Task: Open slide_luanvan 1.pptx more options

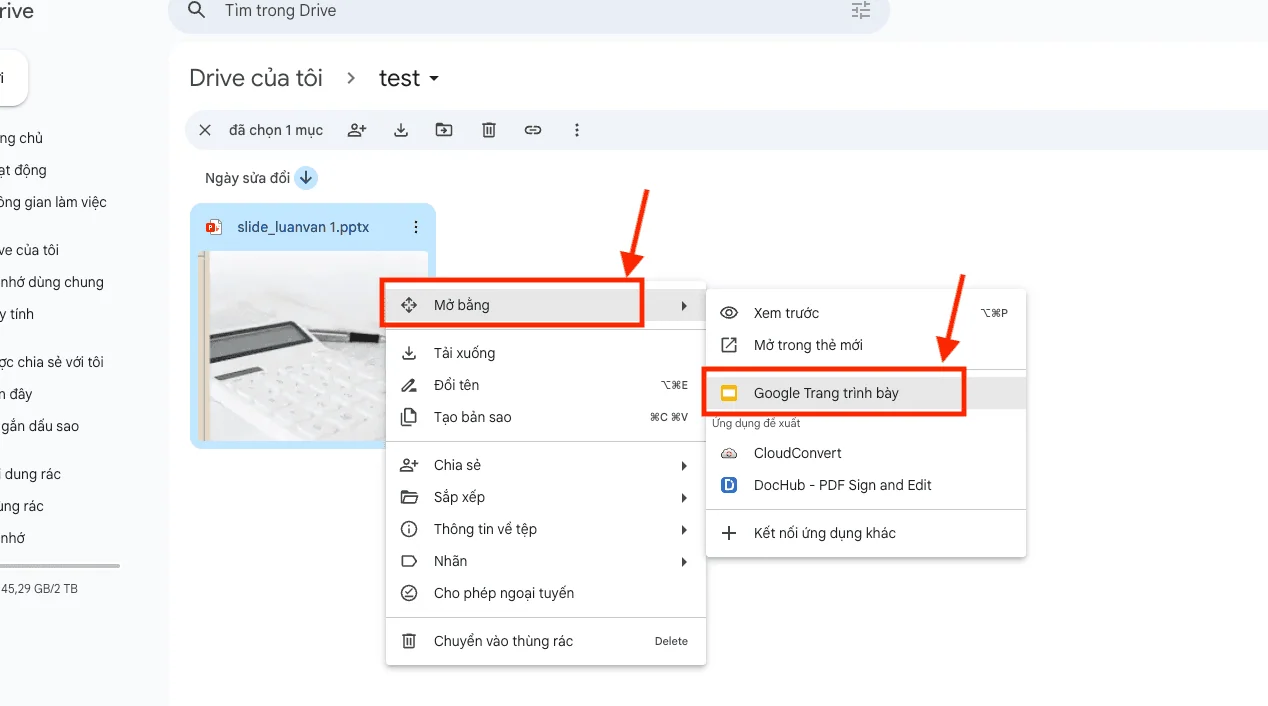Action: pos(416,227)
